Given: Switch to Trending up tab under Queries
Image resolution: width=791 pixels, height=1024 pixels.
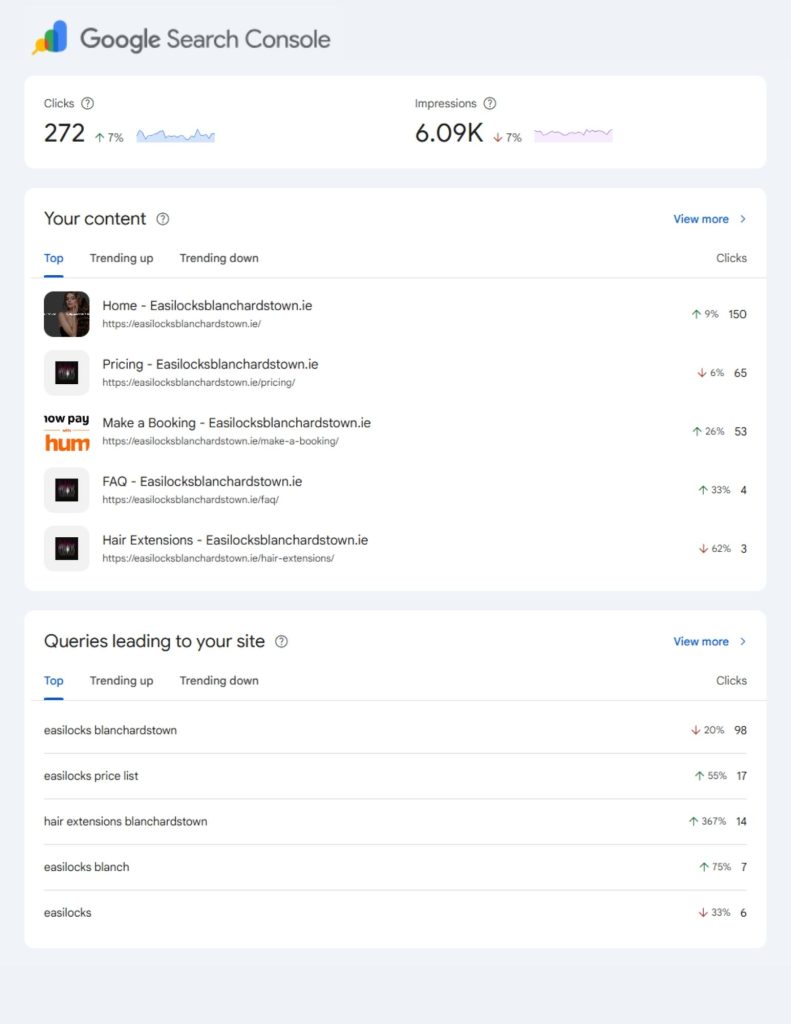Looking at the screenshot, I should 121,681.
